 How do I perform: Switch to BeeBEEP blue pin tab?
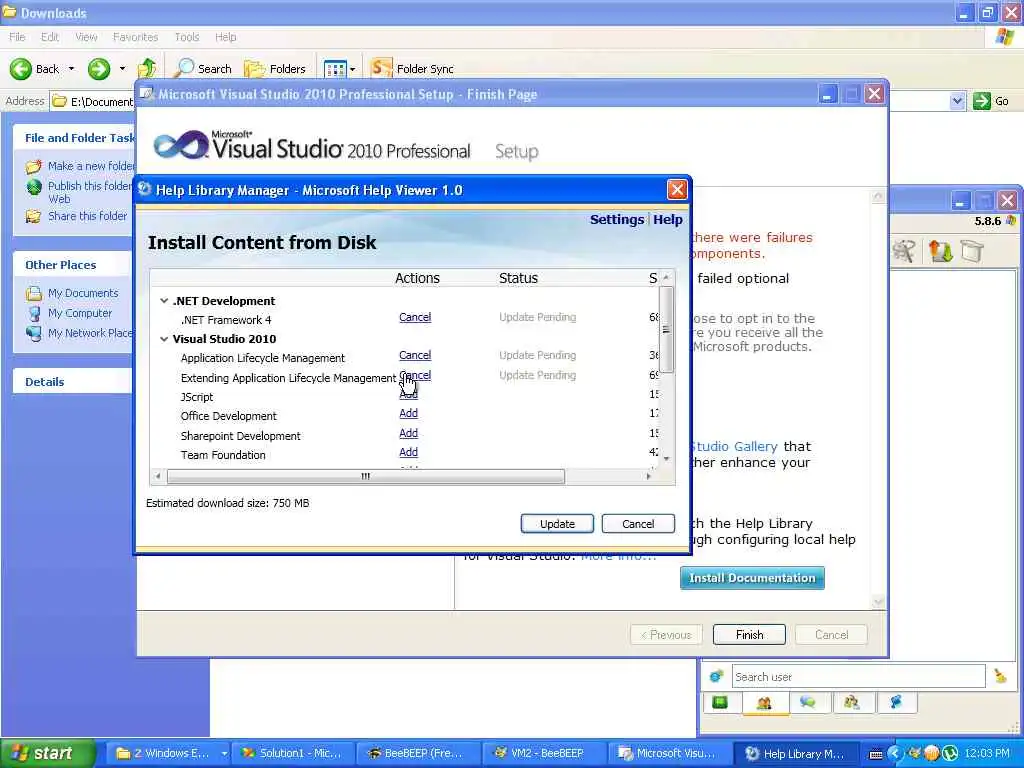point(896,703)
